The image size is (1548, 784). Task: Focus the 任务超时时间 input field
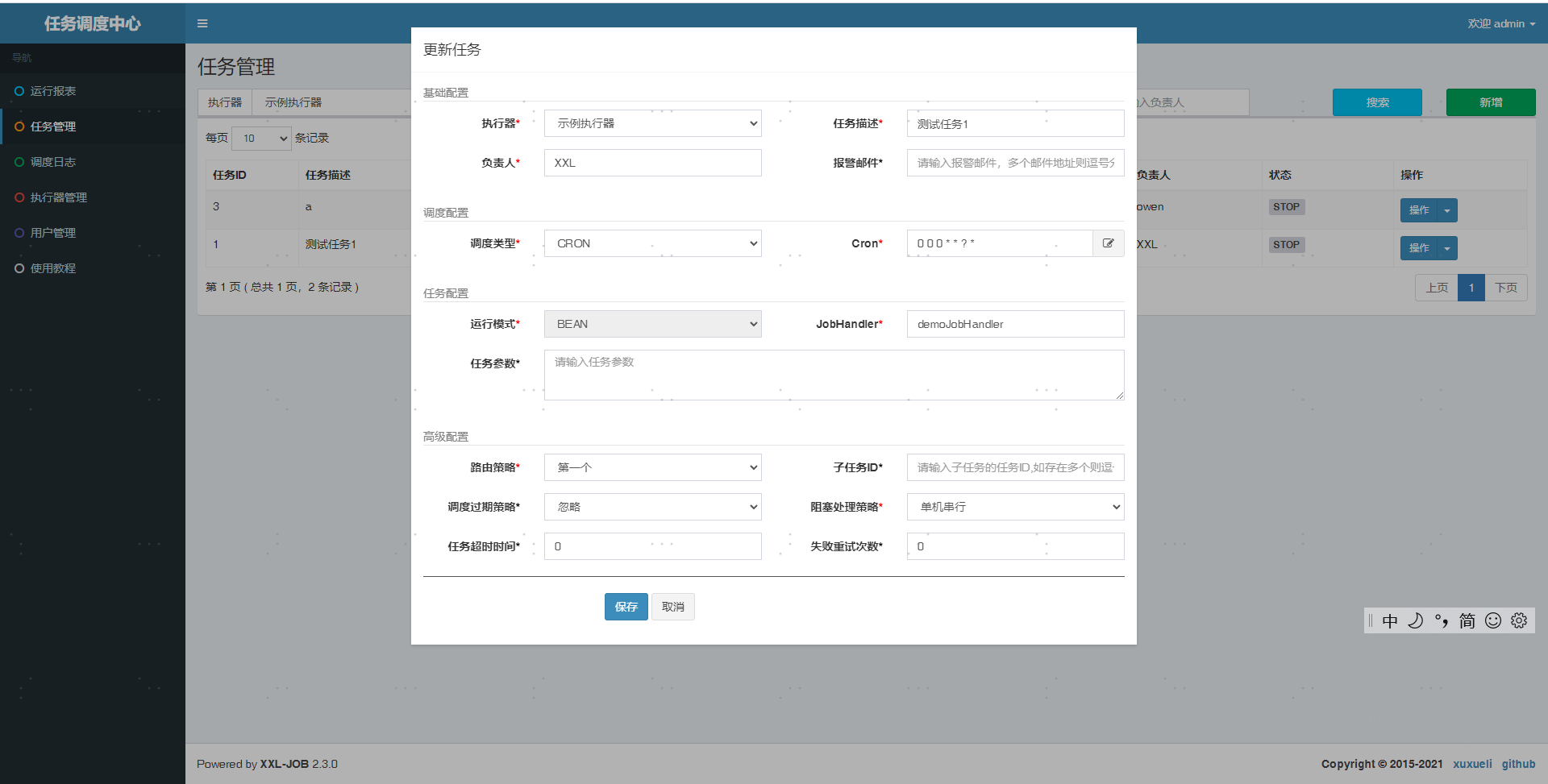(x=653, y=546)
